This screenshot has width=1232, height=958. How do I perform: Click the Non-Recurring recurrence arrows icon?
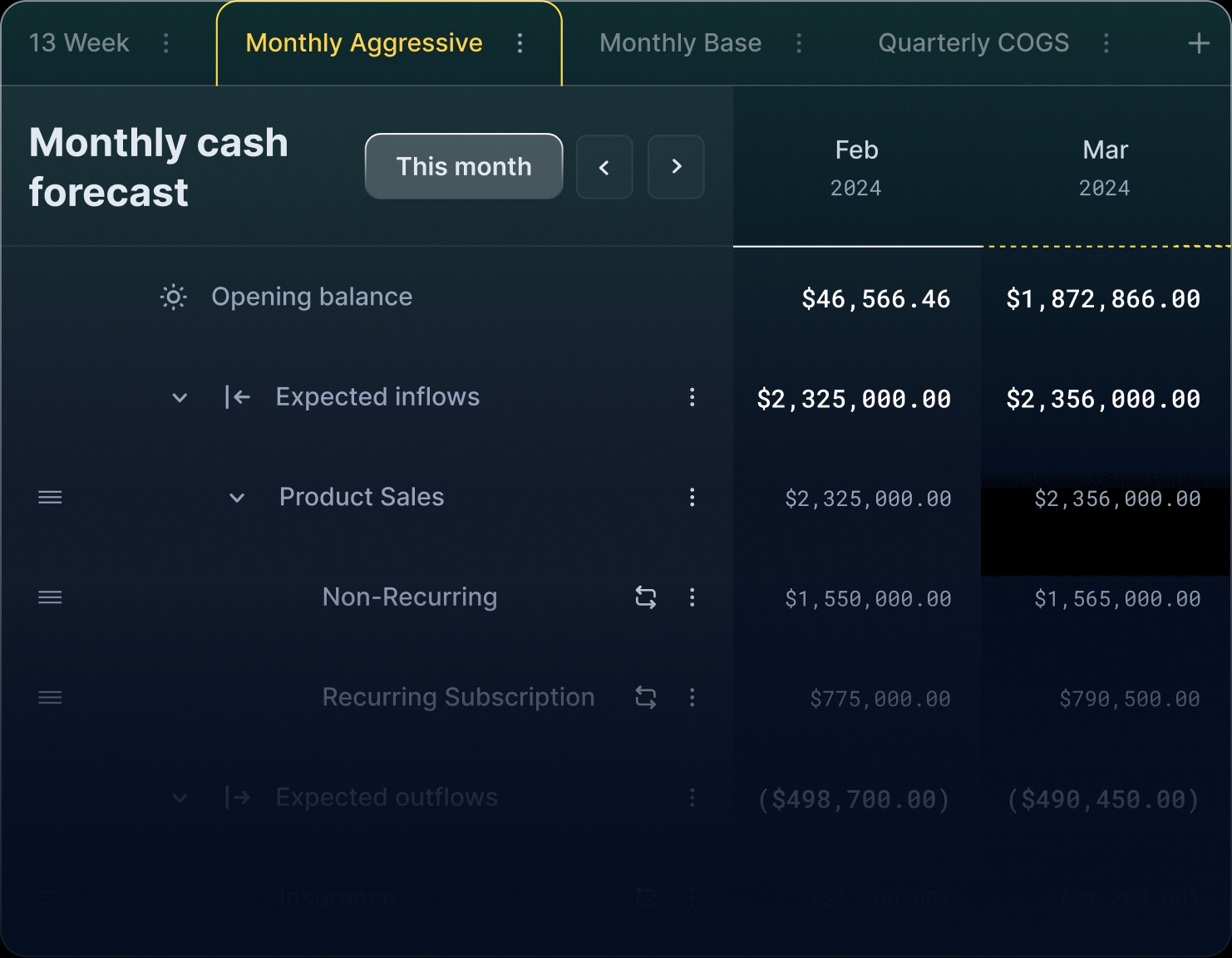point(646,597)
